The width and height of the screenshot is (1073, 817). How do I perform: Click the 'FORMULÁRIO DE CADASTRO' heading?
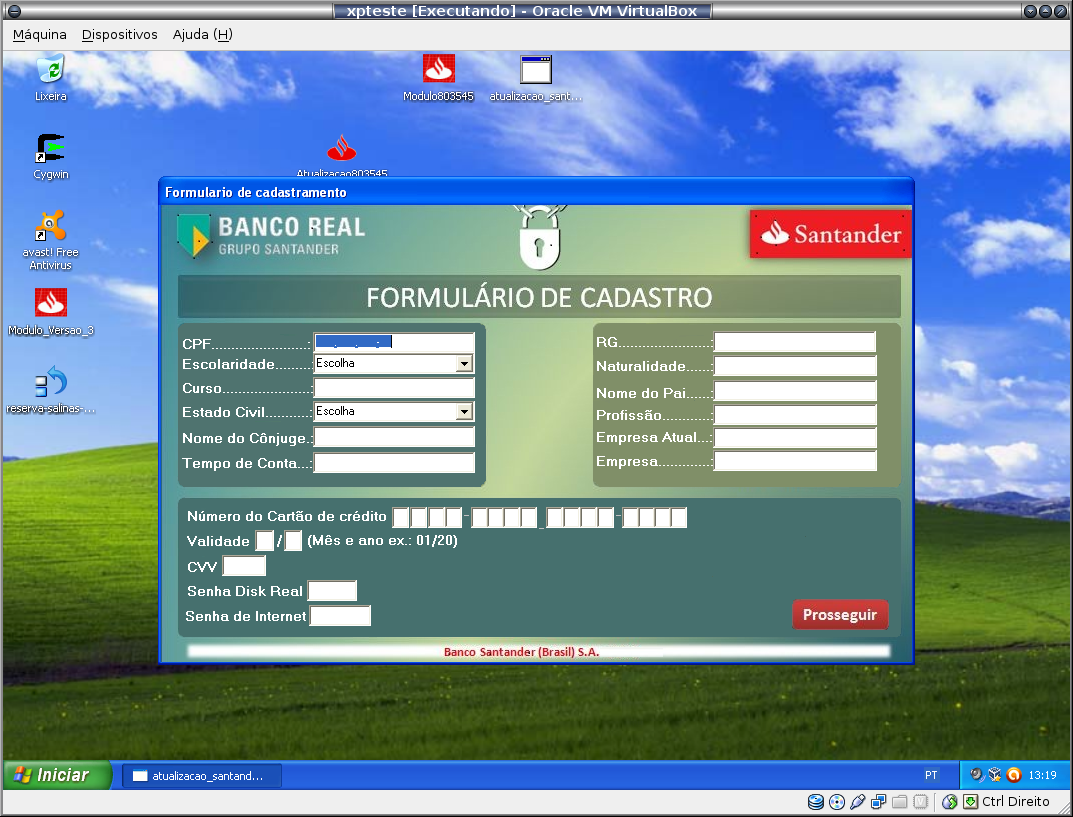tap(539, 298)
